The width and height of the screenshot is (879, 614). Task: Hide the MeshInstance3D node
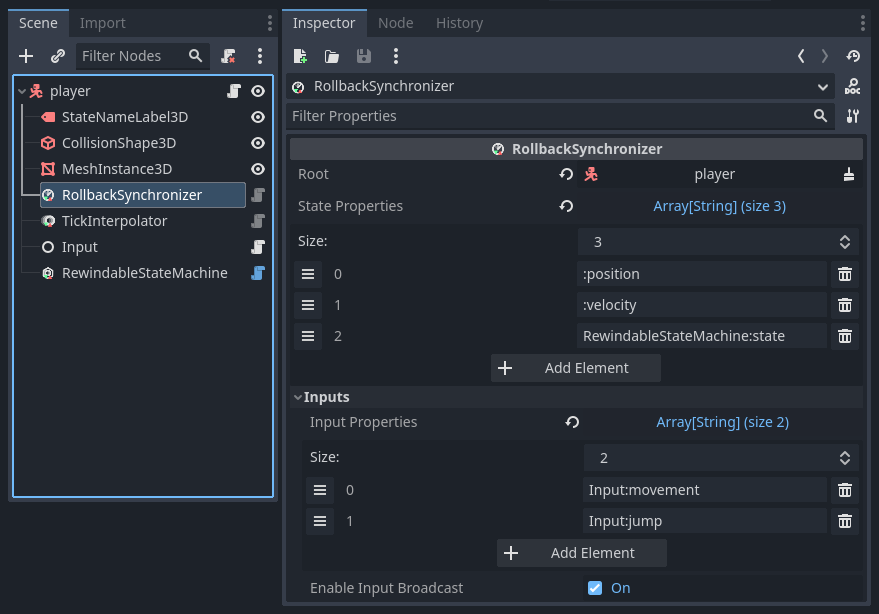tap(258, 169)
